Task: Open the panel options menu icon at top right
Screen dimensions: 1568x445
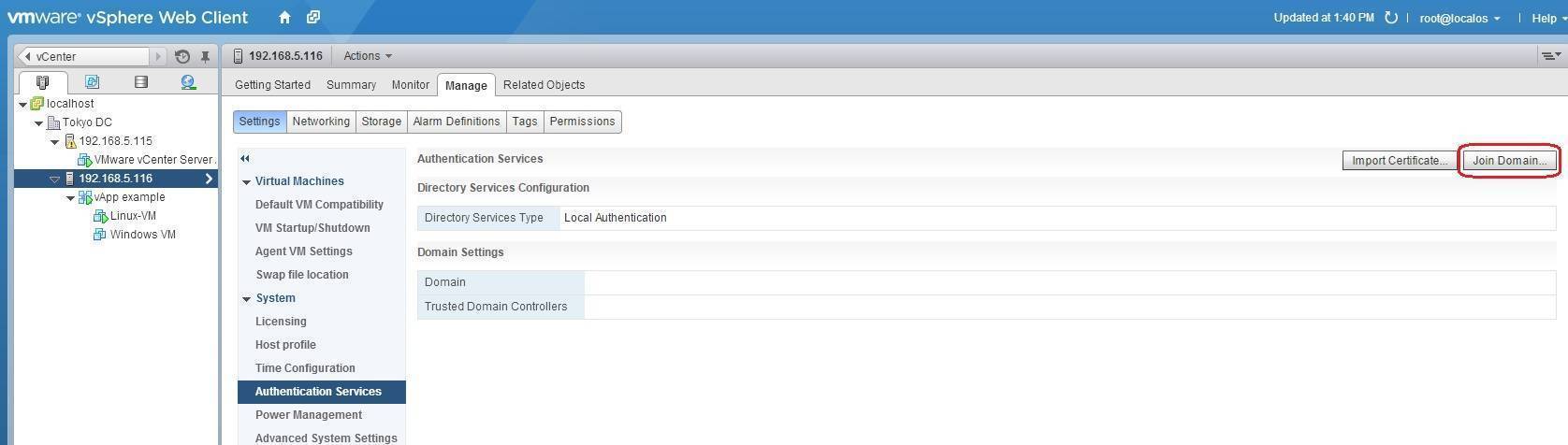Action: (x=1550, y=56)
